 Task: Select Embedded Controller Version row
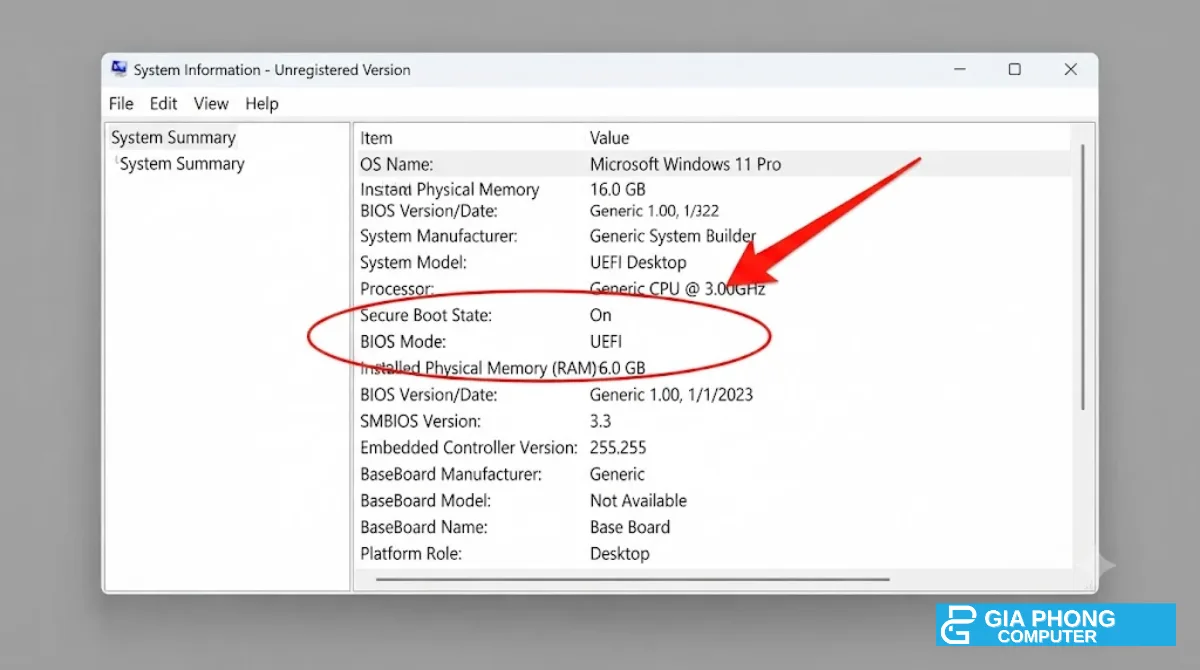[x=469, y=448]
